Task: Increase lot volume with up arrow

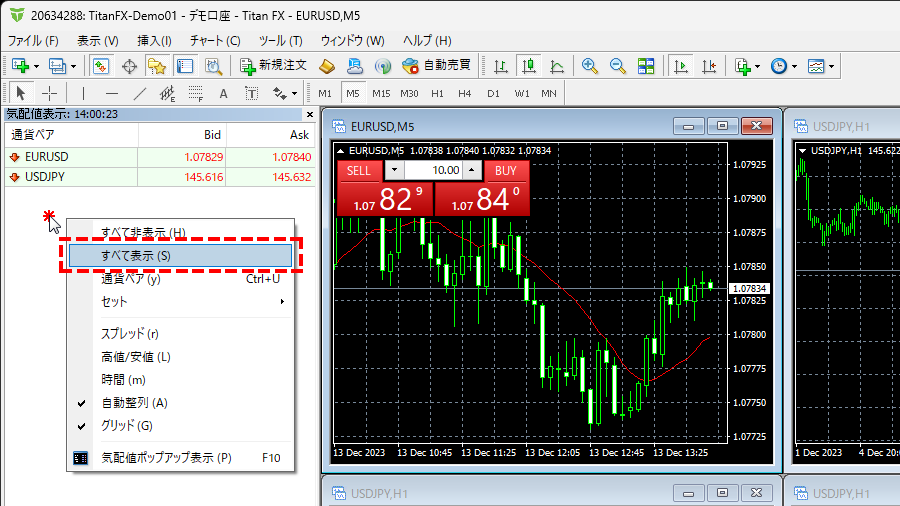Action: click(472, 170)
